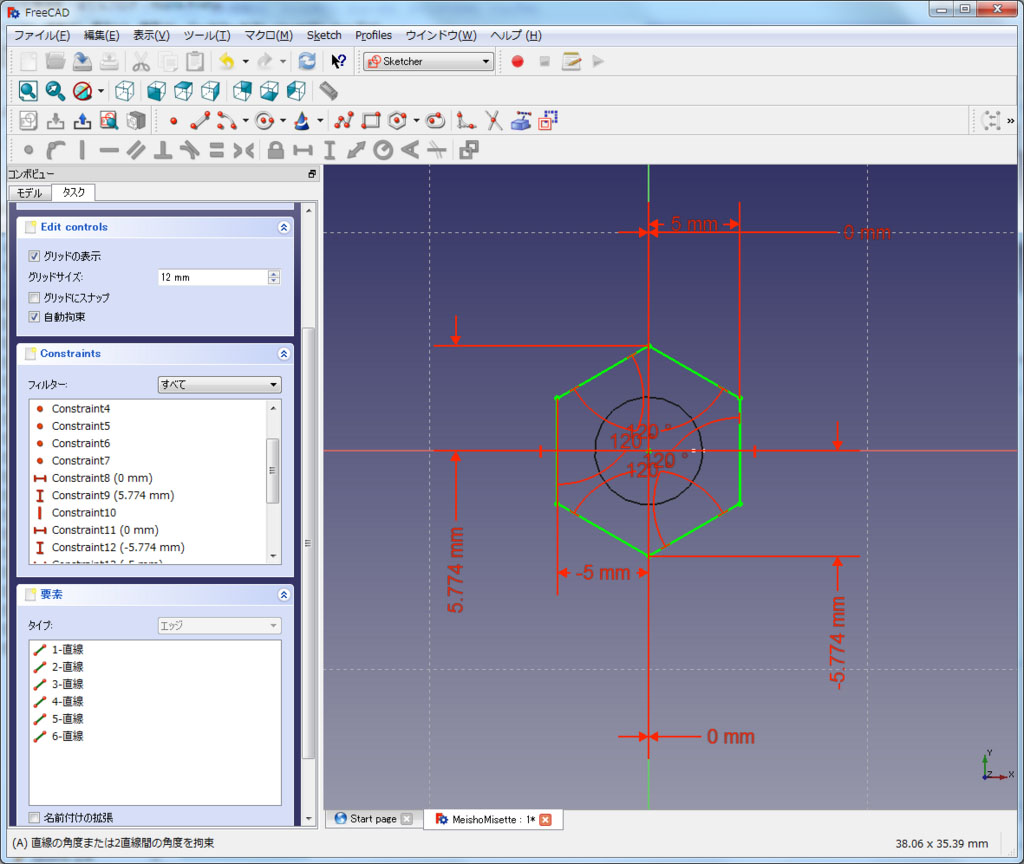Apply the Lock constraint tool
The width and height of the screenshot is (1024, 864).
click(x=275, y=150)
